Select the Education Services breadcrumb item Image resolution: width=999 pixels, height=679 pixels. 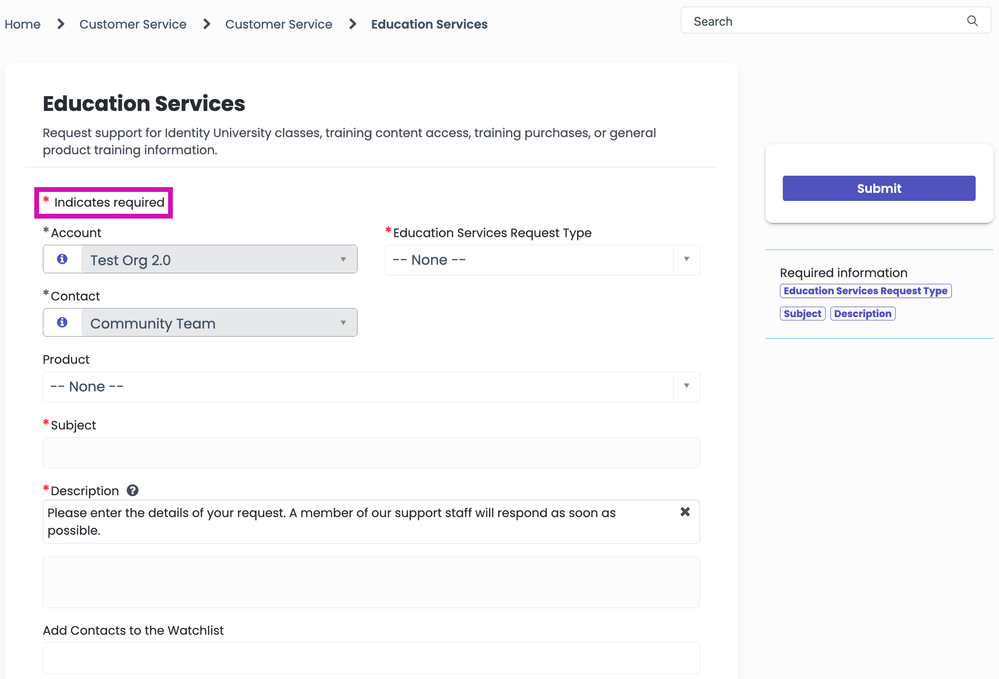[x=429, y=24]
